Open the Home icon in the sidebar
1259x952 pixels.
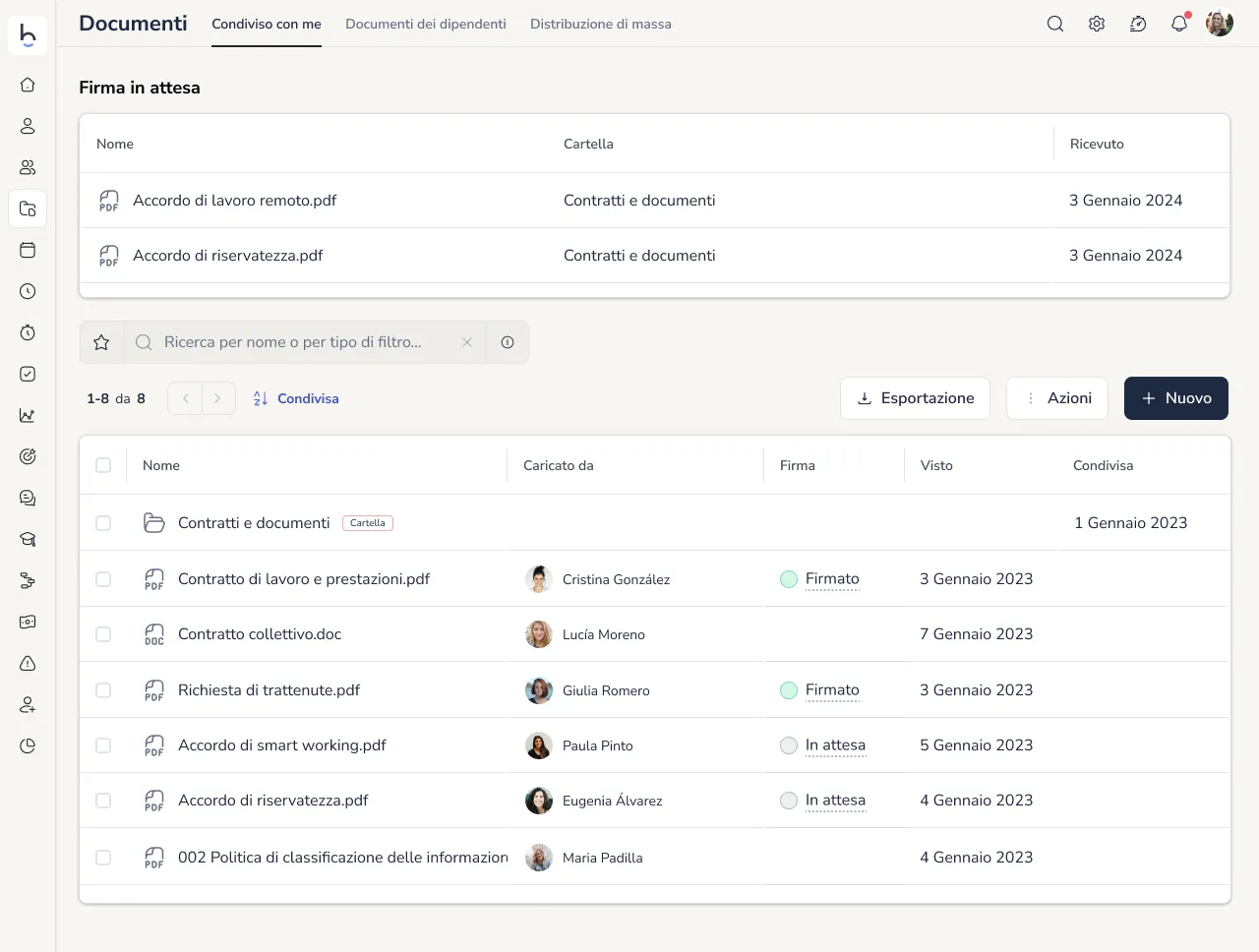pos(28,85)
